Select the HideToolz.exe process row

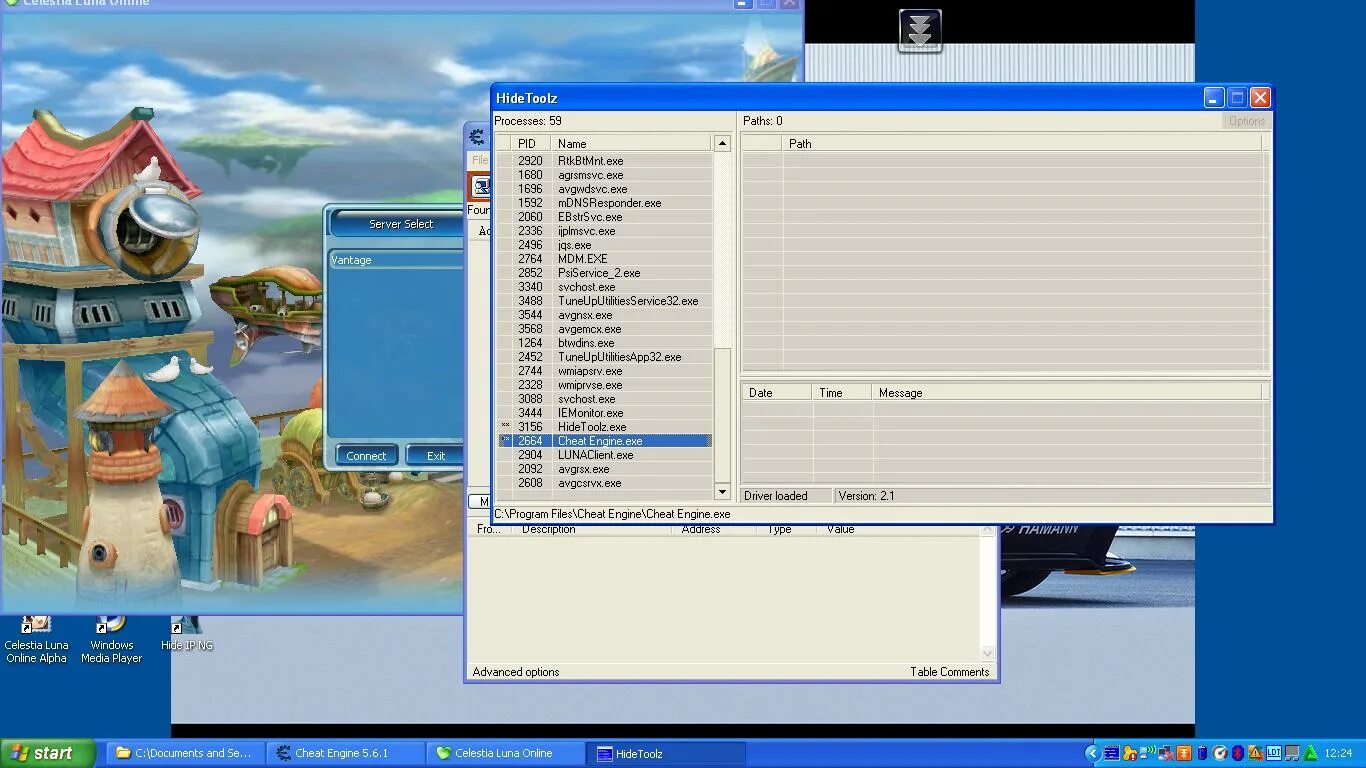604,427
